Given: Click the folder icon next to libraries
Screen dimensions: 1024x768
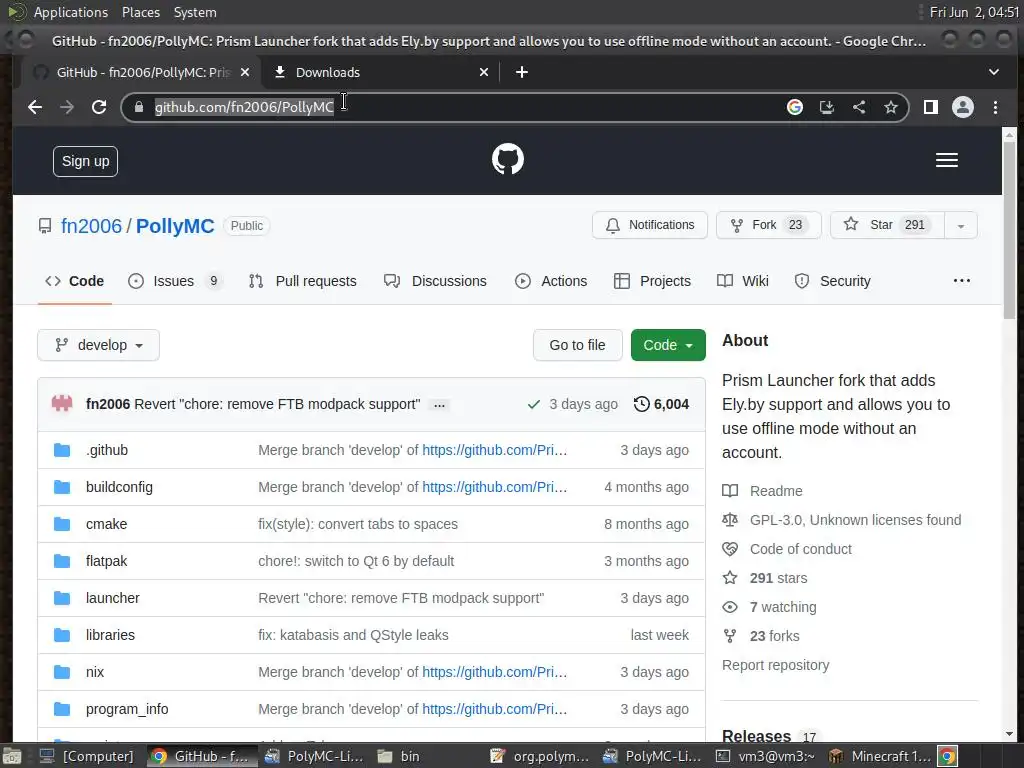Looking at the screenshot, I should click(62, 635).
